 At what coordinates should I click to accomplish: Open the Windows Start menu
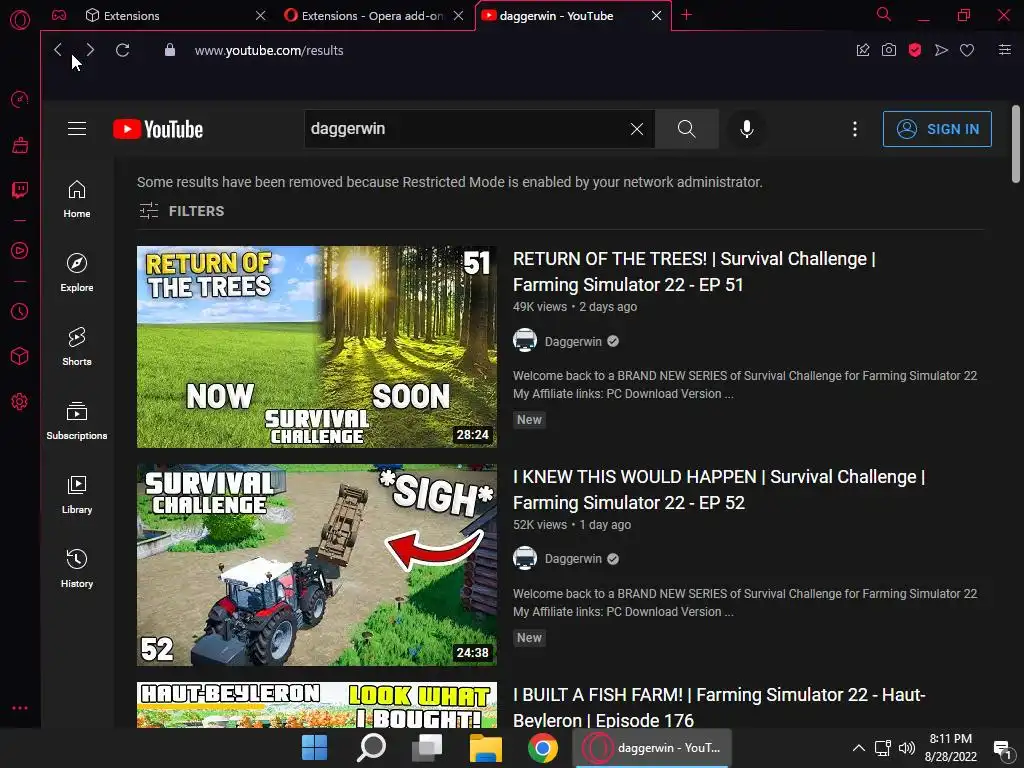(x=314, y=748)
